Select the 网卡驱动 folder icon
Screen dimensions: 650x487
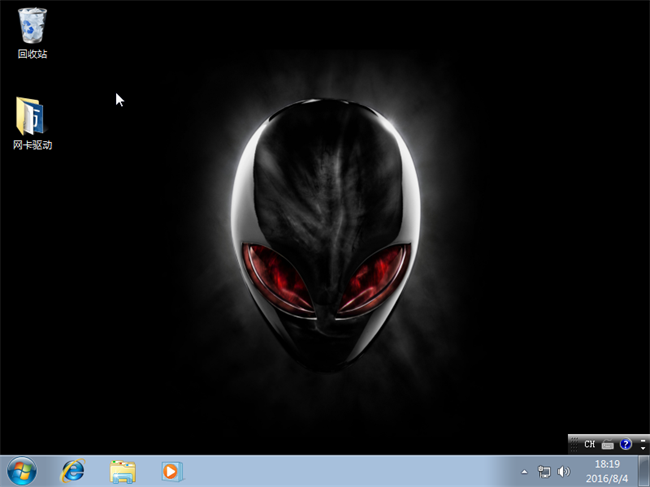[x=32, y=116]
